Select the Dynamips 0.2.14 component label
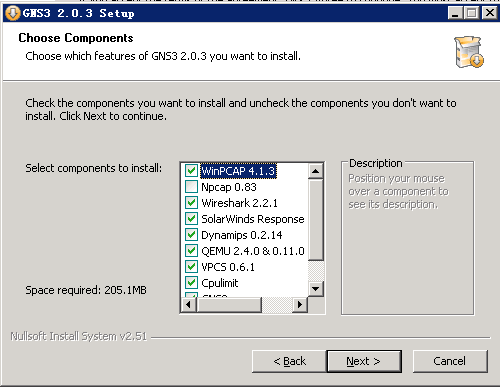Viewport: 500px width, 387px height. [242, 235]
